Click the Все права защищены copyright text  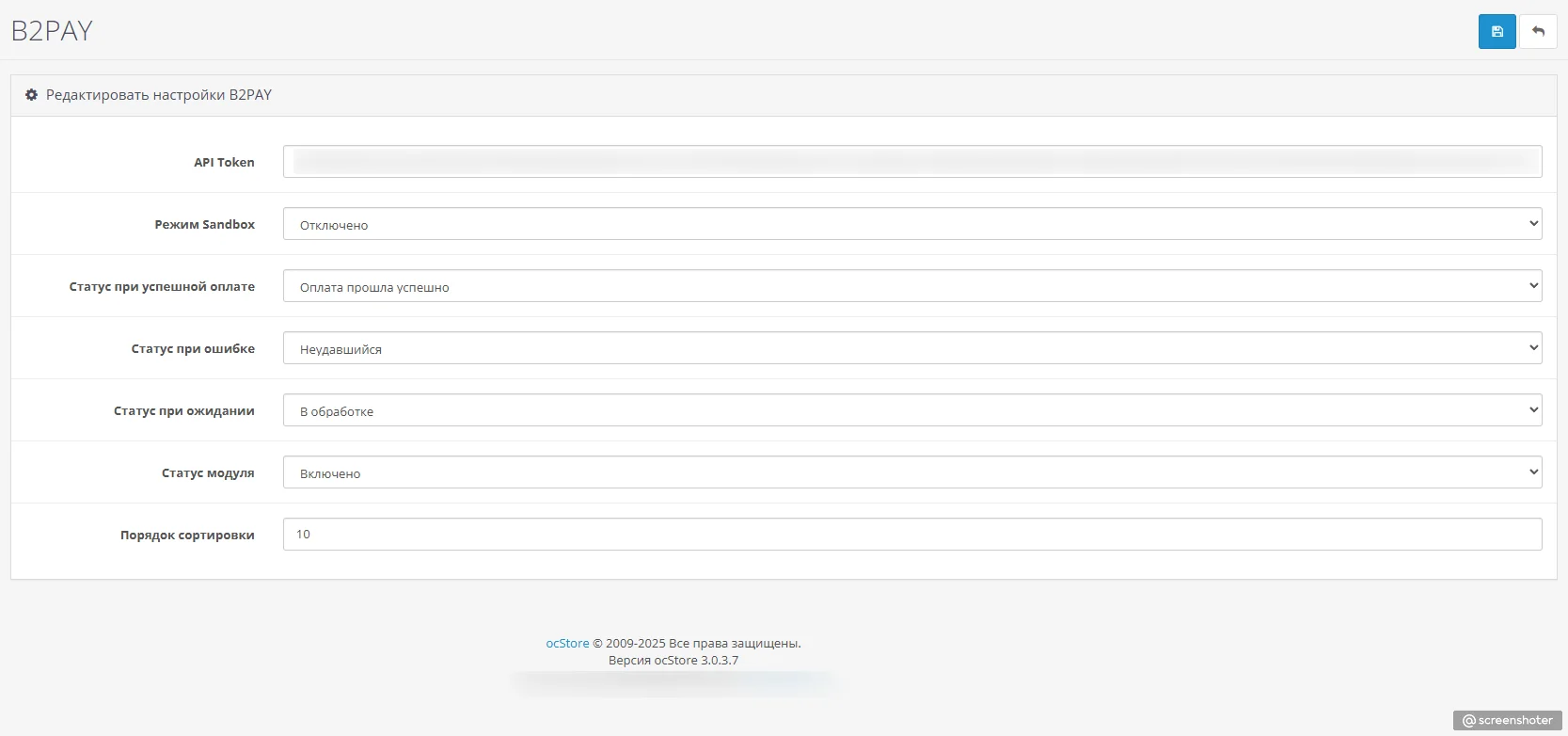(x=735, y=644)
